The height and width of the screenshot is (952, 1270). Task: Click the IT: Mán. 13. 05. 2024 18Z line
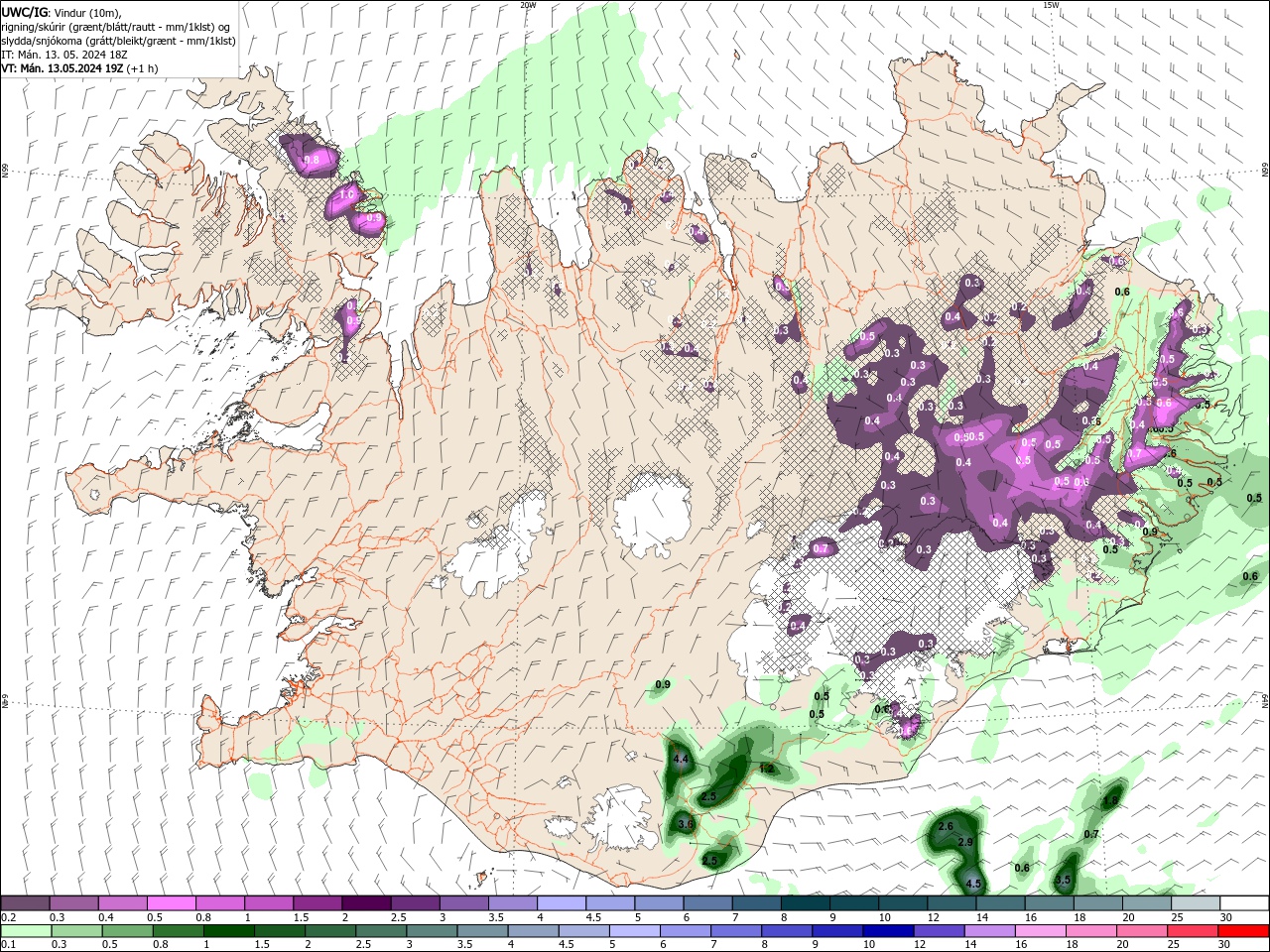pos(63,55)
